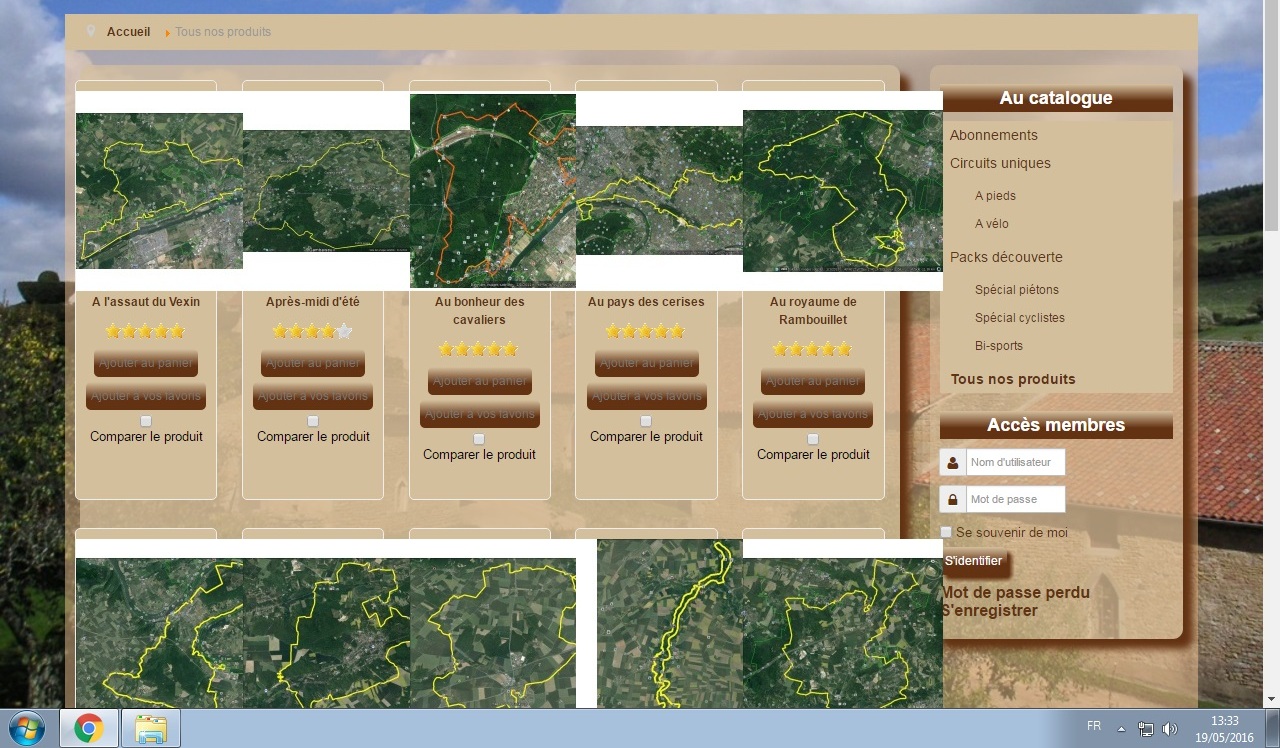The width and height of the screenshot is (1280, 748).
Task: Go to Accueil in the breadcrumb
Action: point(129,32)
